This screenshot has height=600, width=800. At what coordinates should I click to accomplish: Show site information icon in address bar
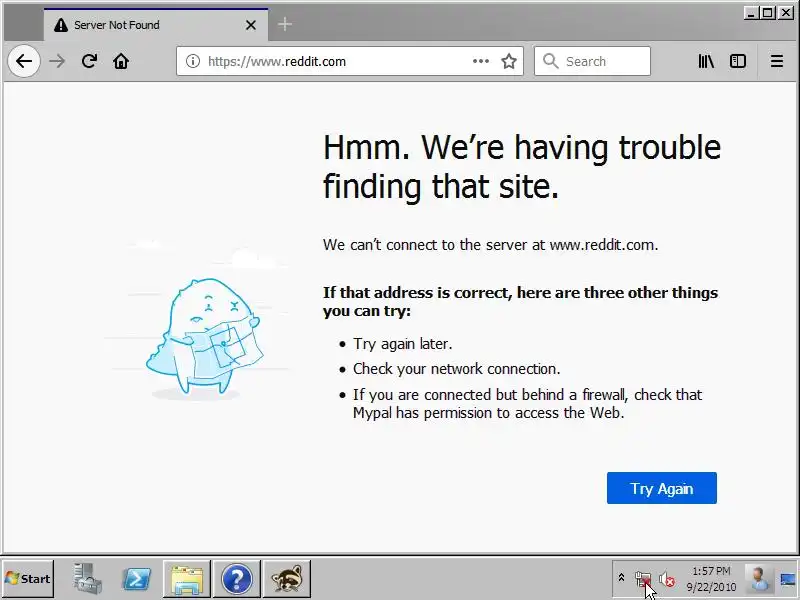[192, 61]
